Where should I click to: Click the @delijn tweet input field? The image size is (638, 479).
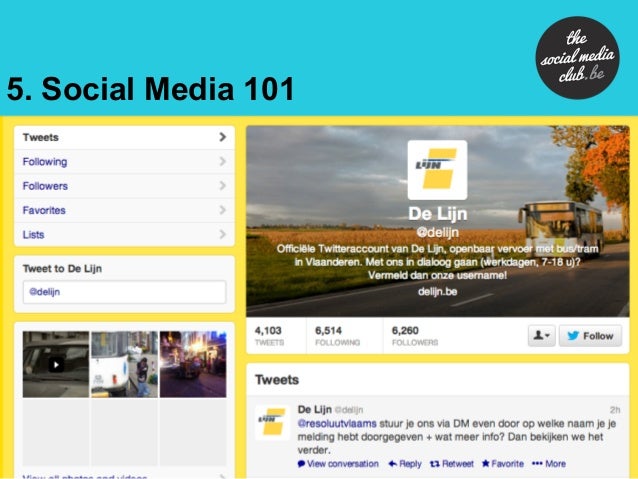click(125, 292)
